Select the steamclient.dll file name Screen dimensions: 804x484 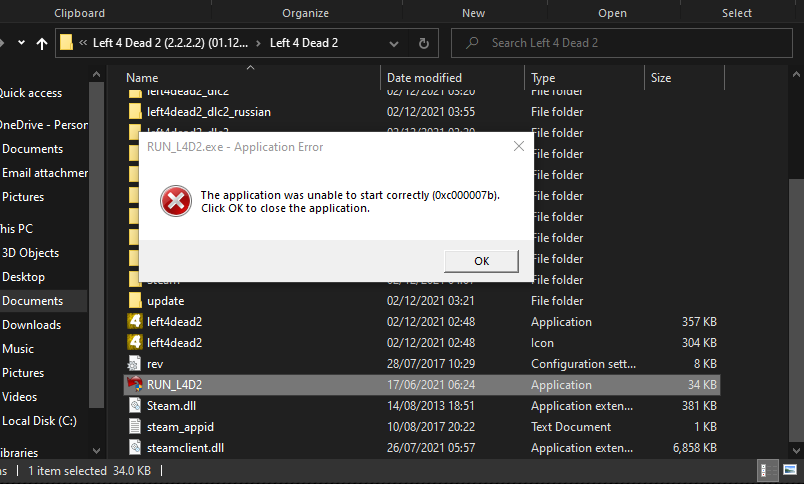pyautogui.click(x=185, y=448)
